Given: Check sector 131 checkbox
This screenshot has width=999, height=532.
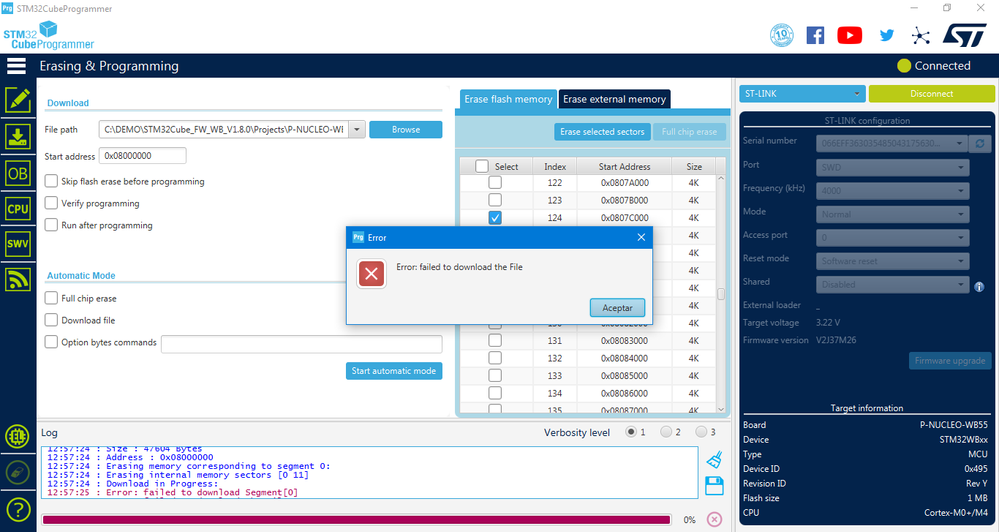Looking at the screenshot, I should (x=495, y=340).
